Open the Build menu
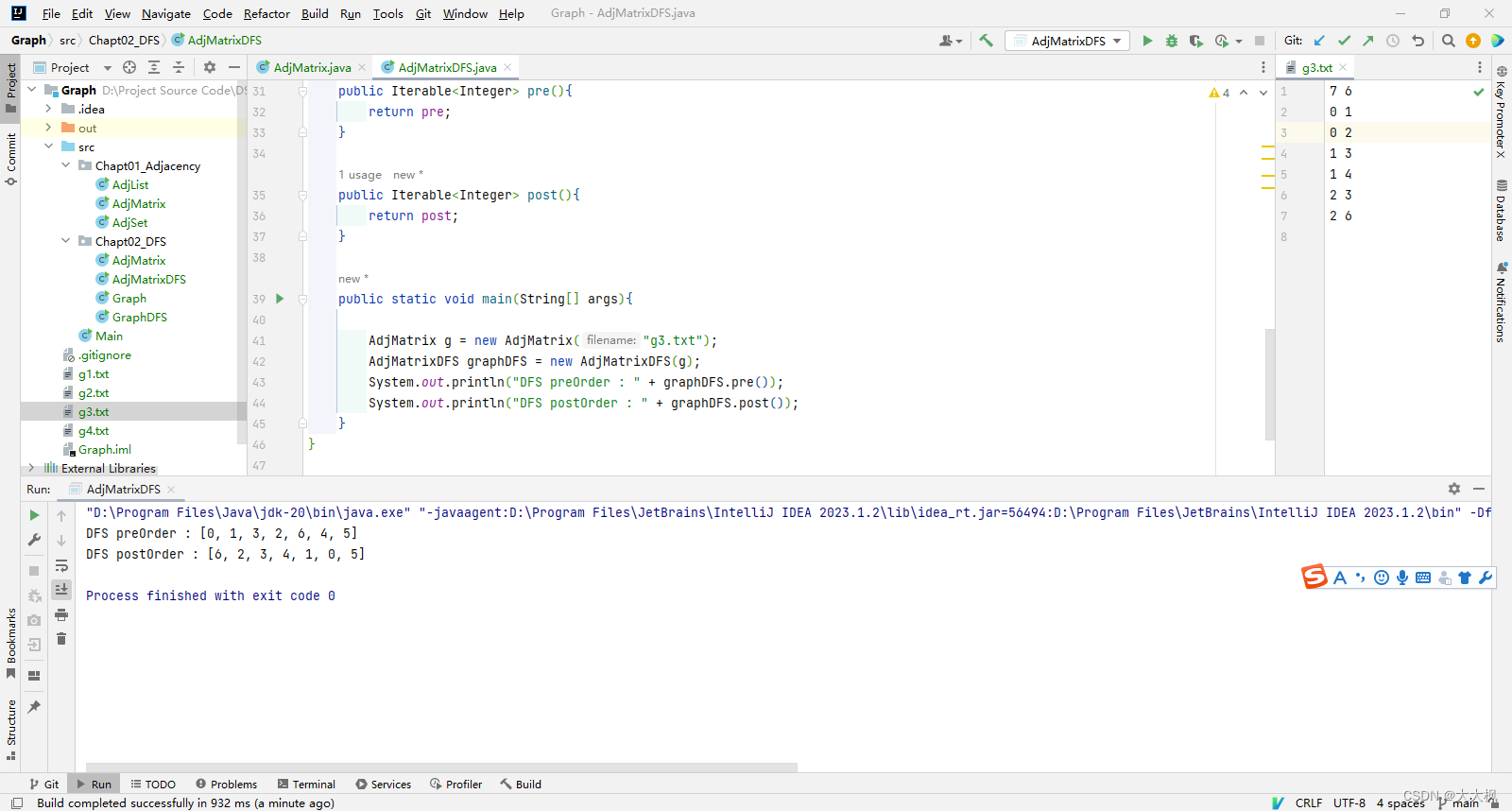Screen dimensions: 1512x811 tap(315, 13)
